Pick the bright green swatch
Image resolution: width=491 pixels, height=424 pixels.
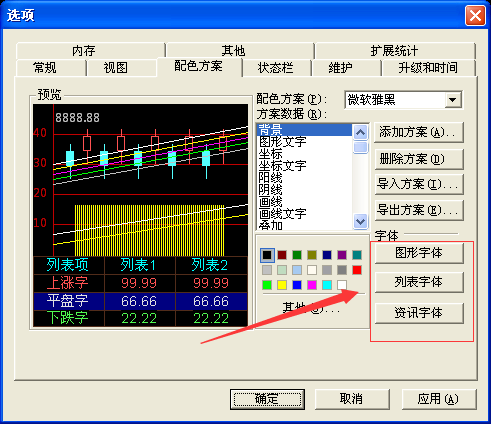pyautogui.click(x=267, y=285)
